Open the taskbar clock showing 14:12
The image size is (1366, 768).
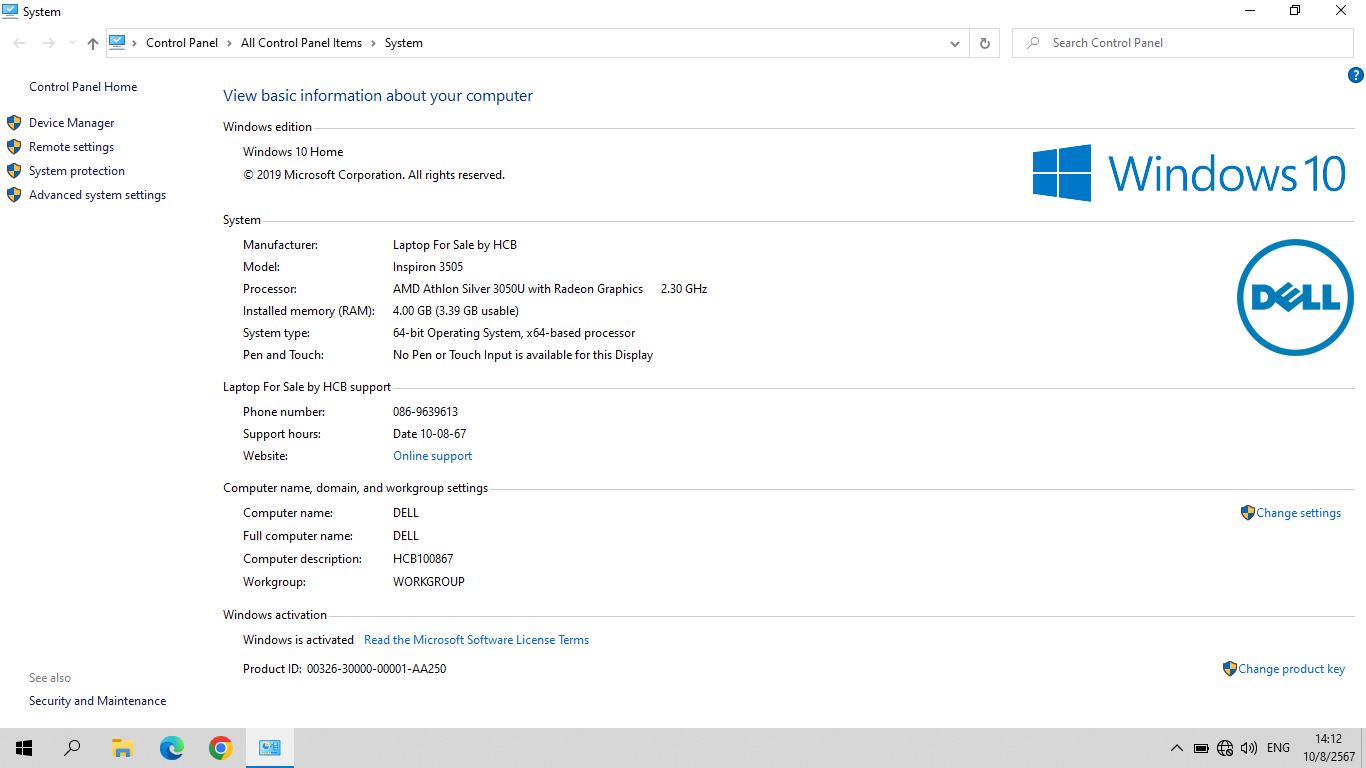coord(1329,748)
